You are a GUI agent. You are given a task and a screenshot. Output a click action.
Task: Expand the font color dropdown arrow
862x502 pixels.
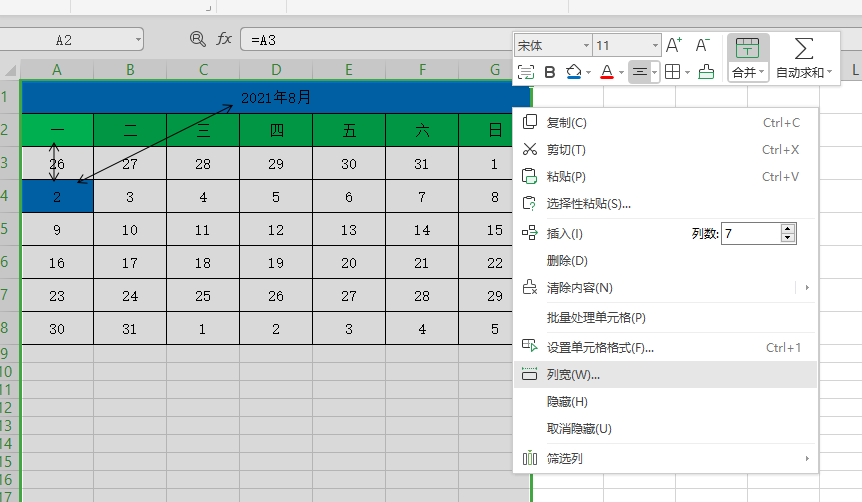pos(621,73)
